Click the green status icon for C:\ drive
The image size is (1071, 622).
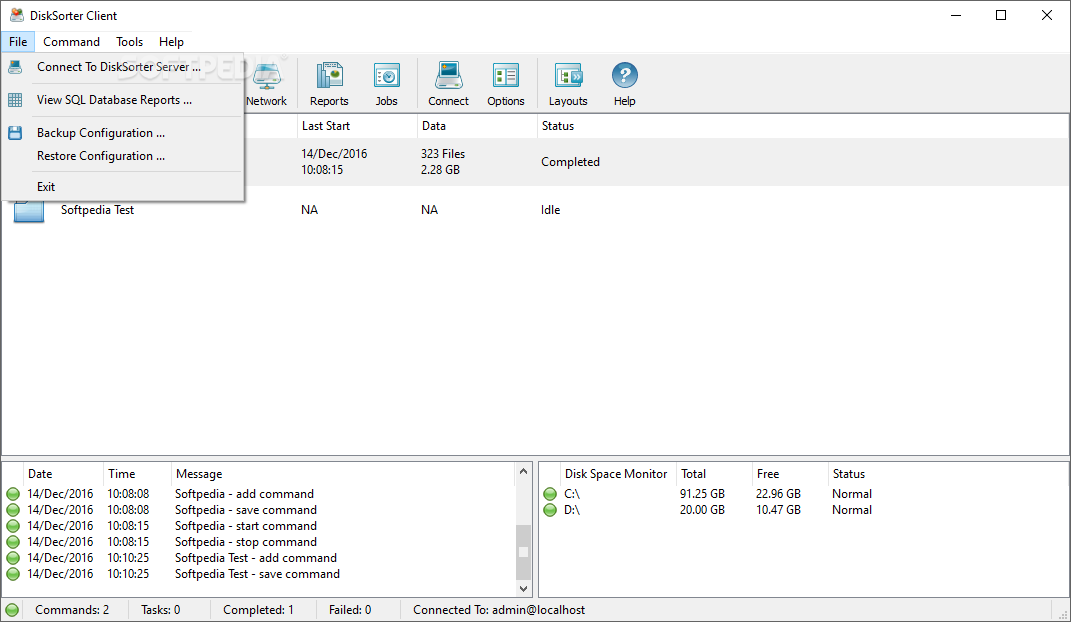pyautogui.click(x=550, y=494)
